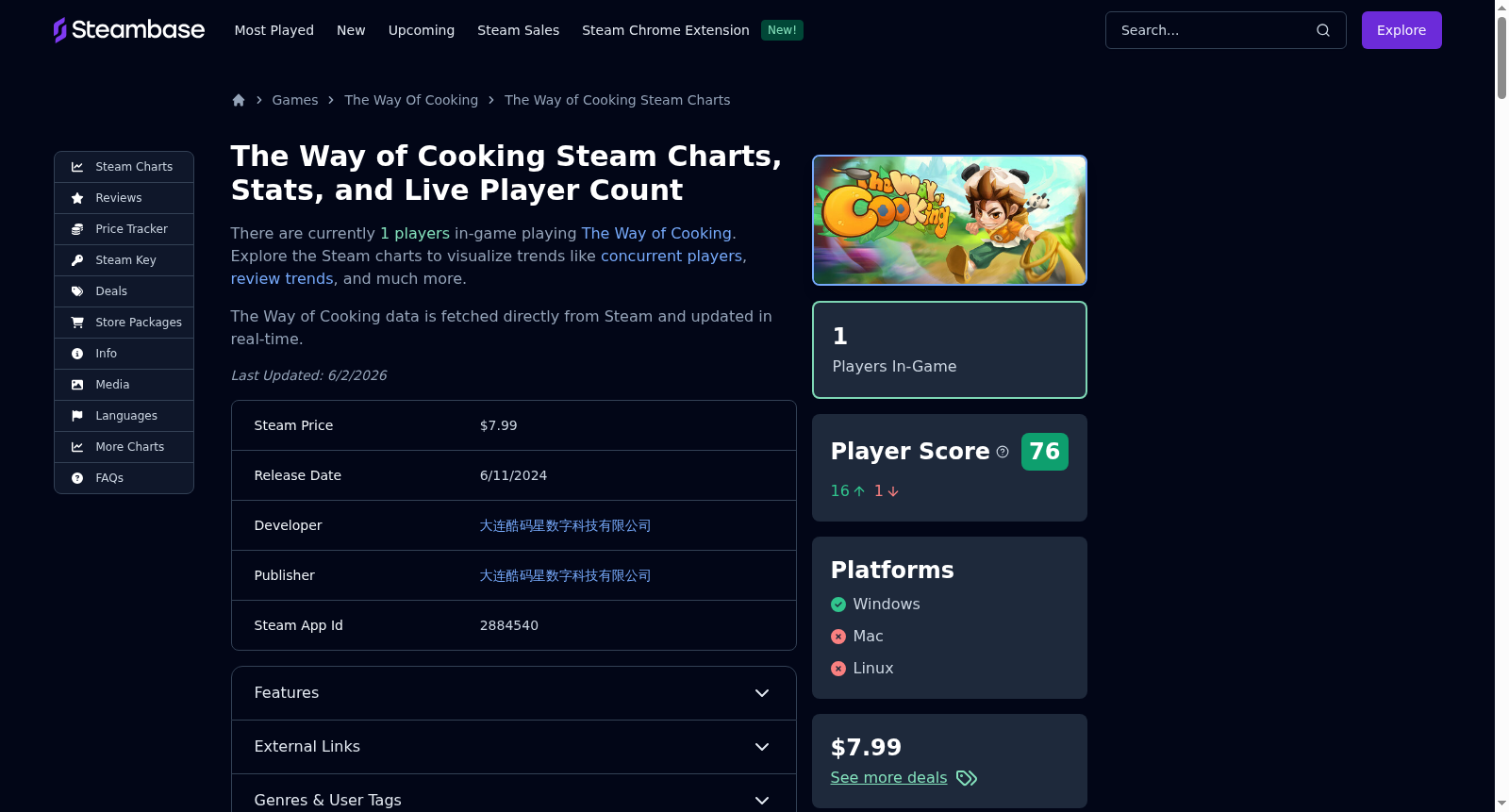Click the 1 players green link
Screen dimensions: 1509x812
pos(415,234)
